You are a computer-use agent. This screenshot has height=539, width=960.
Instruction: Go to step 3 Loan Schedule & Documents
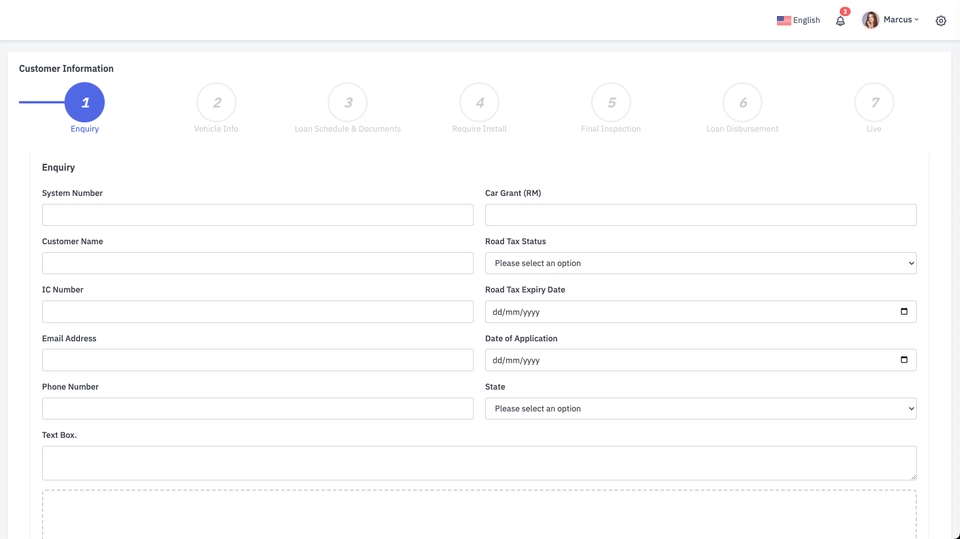[x=348, y=102]
